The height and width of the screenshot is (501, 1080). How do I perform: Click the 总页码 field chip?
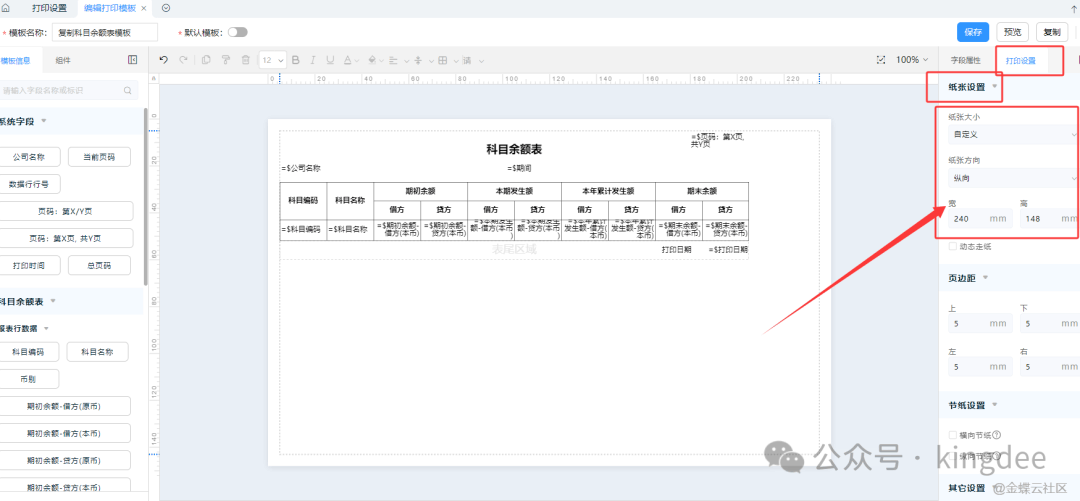(x=100, y=265)
